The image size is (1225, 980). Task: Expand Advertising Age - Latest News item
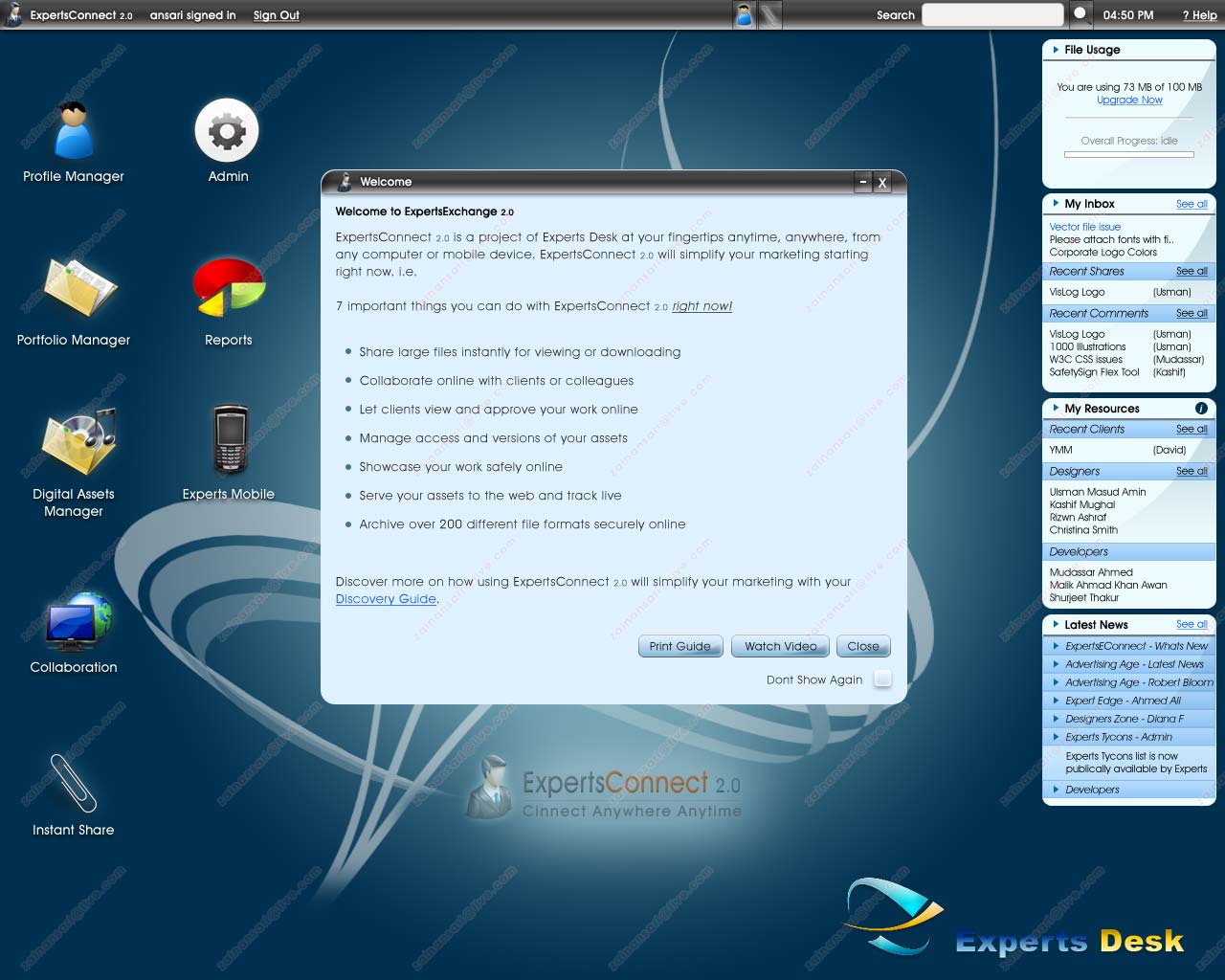tap(1128, 664)
